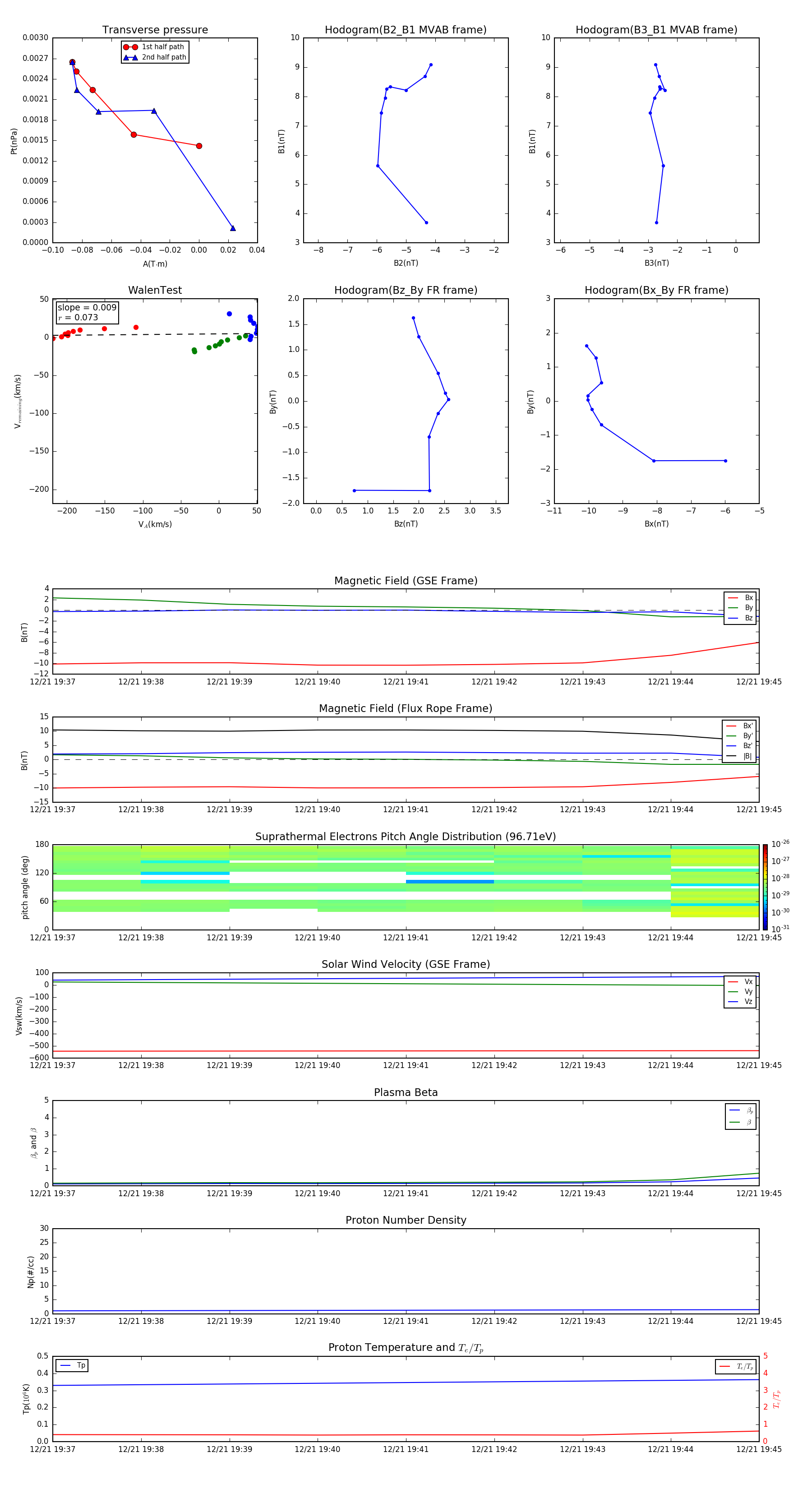Click the 'Plasma Beta' plot title
The width and height of the screenshot is (812, 1489).
coord(406,1092)
